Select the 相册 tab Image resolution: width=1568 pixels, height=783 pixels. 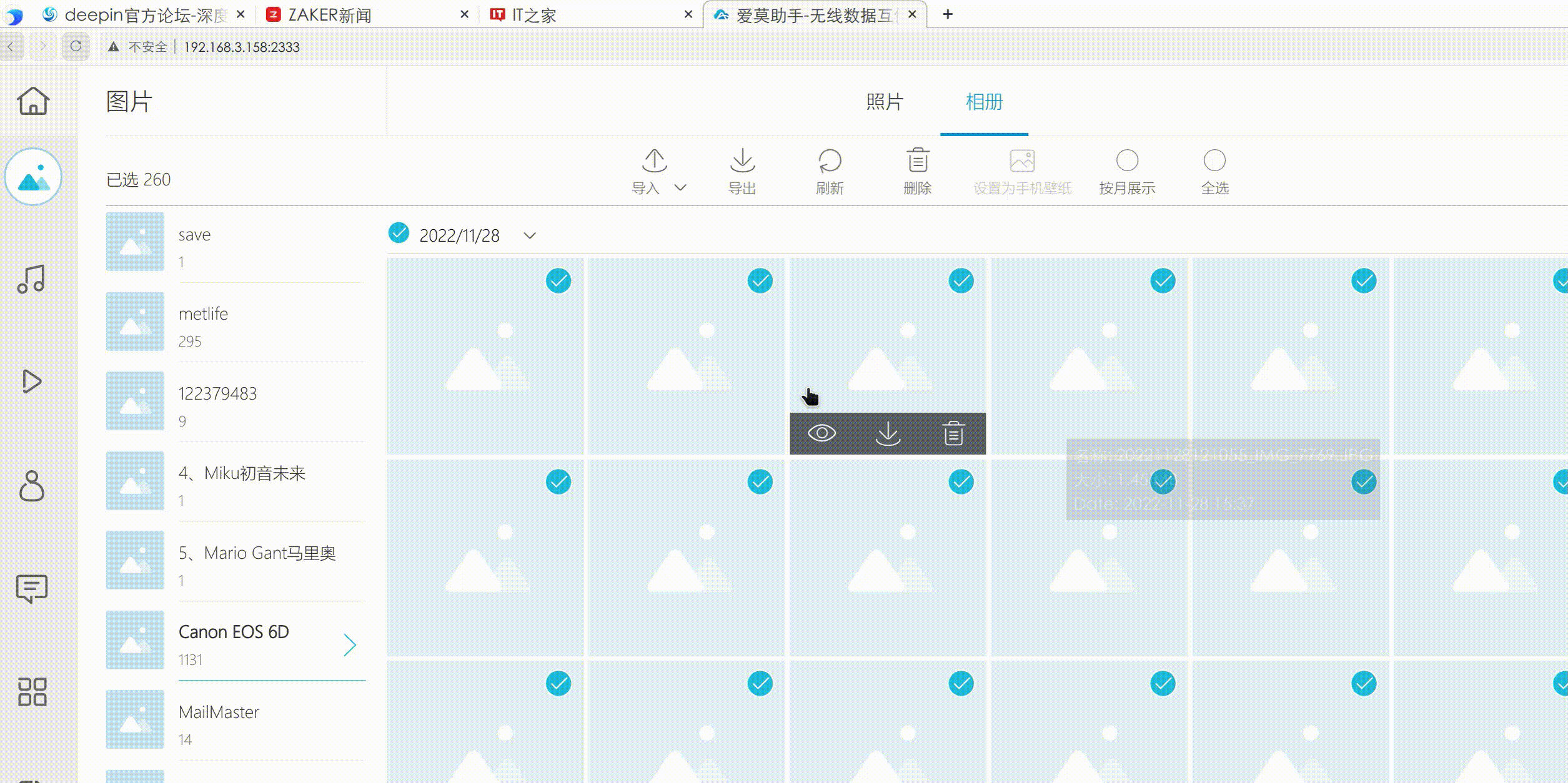point(984,102)
